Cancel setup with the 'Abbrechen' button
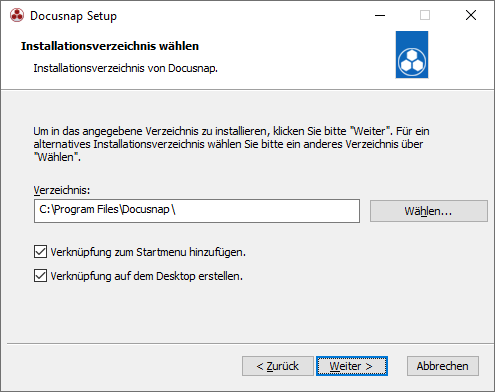 tap(443, 366)
